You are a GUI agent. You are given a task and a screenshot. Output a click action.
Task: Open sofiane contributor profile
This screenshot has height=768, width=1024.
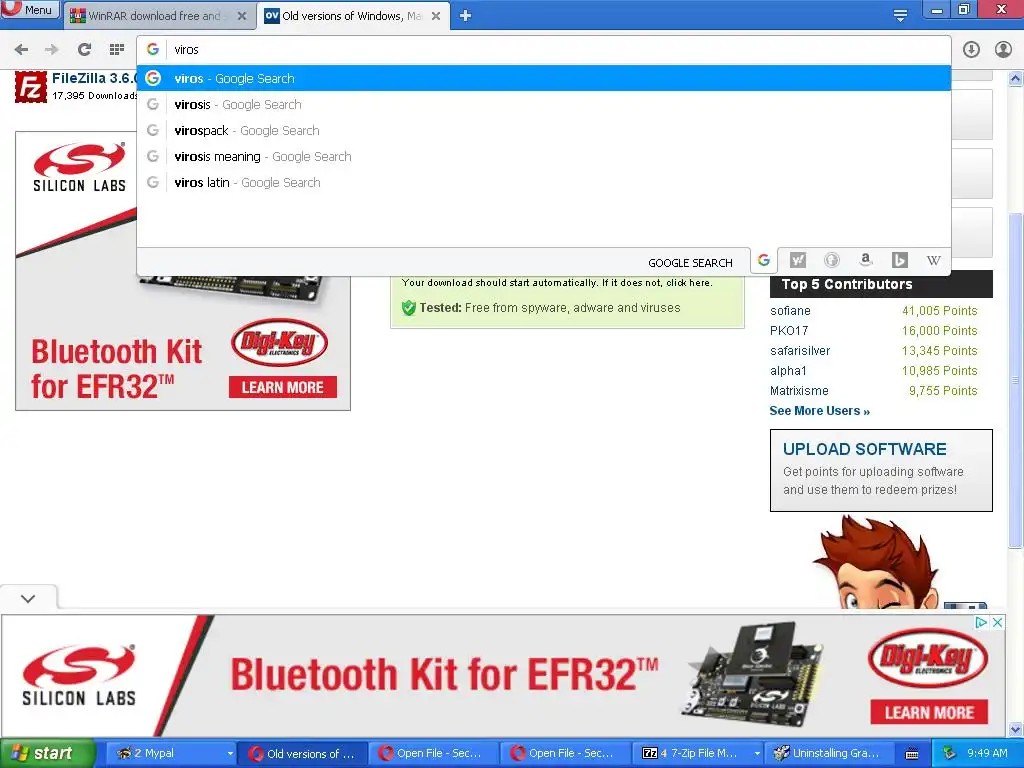[x=790, y=311]
